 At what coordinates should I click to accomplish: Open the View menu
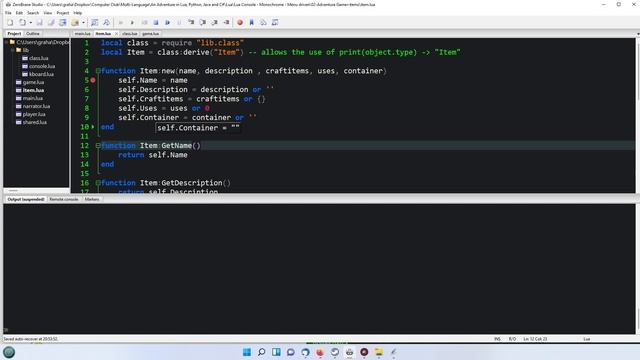[48, 13]
